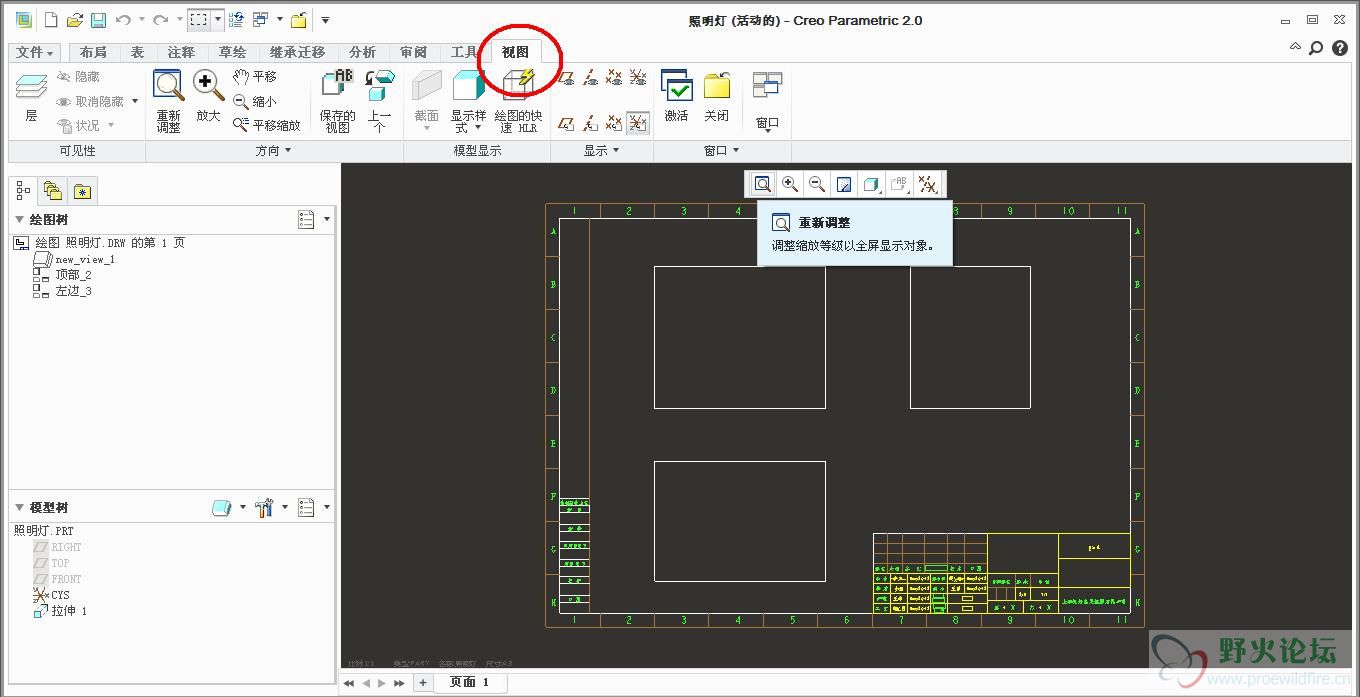Collapse the 绘图树 panel triangle
1360x697 pixels.
pyautogui.click(x=19, y=219)
